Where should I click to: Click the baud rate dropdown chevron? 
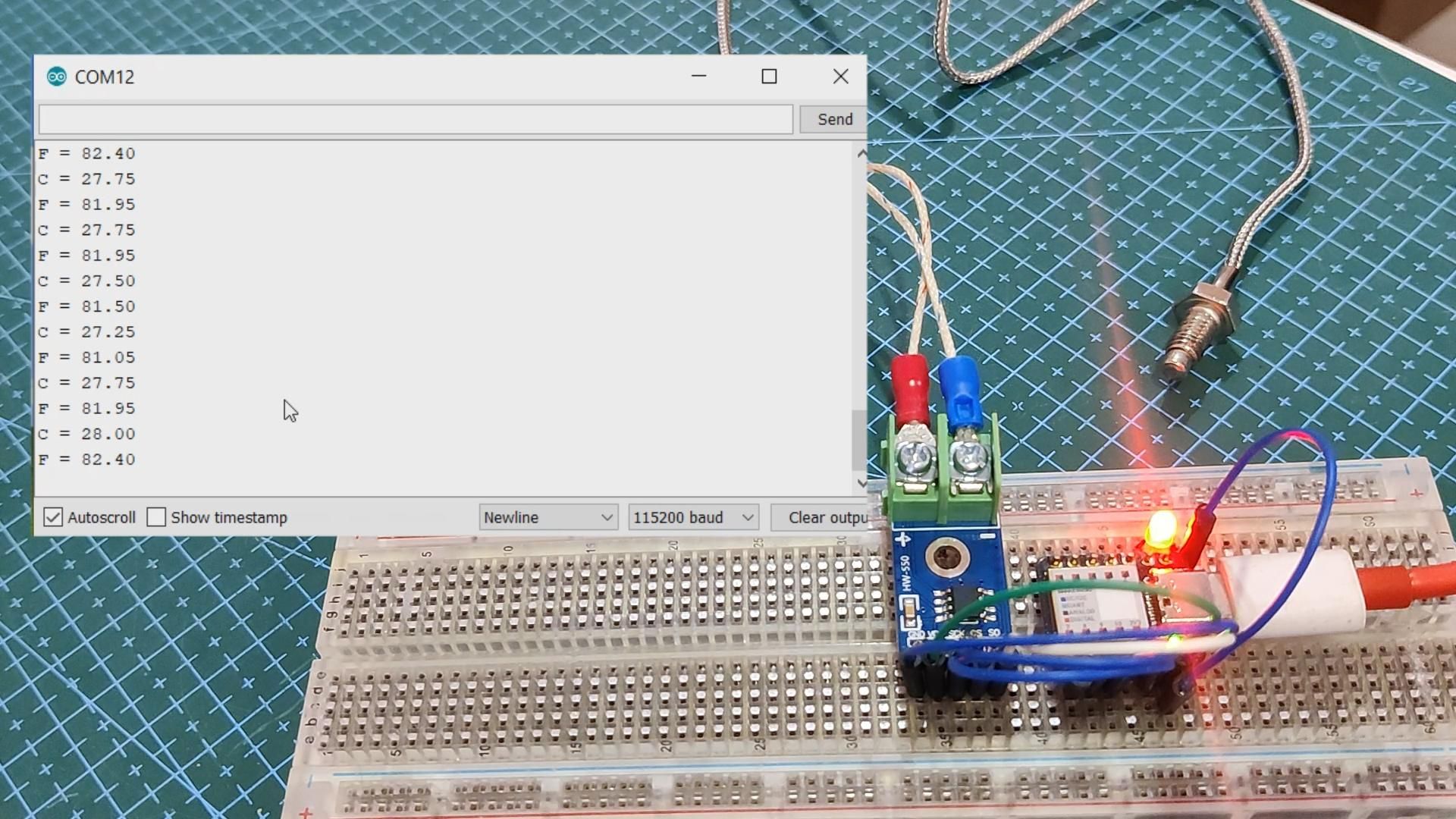746,516
